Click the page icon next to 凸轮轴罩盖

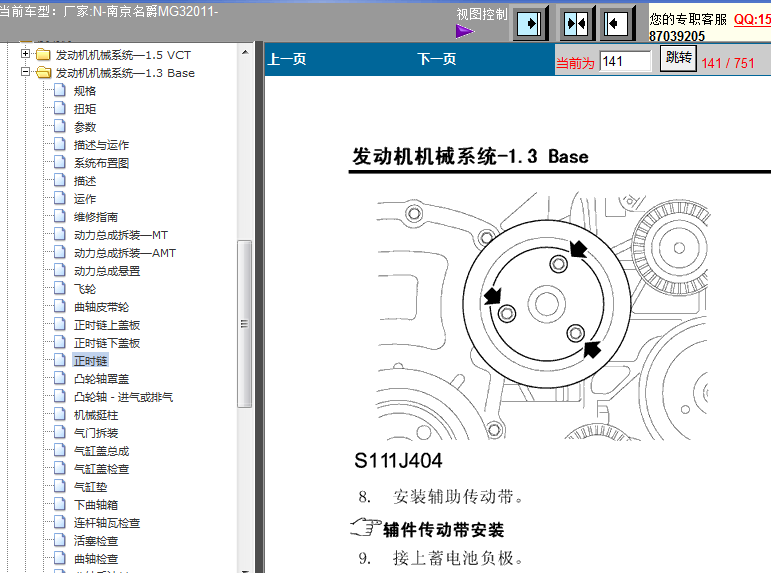coord(59,378)
